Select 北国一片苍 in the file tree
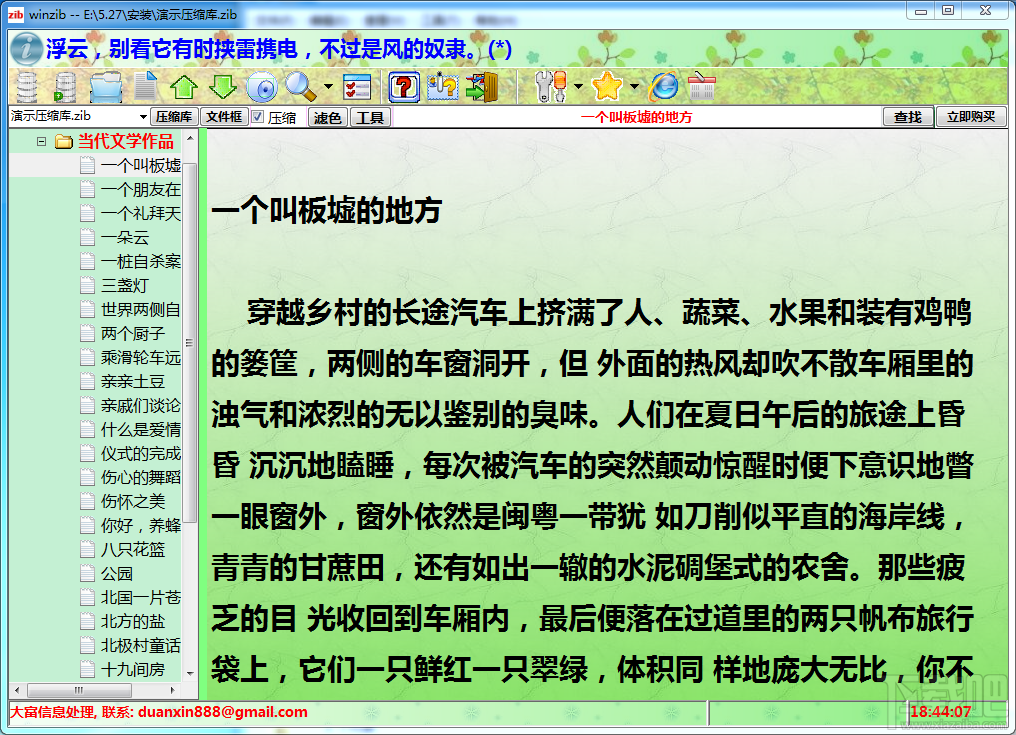1016x735 pixels. 141,597
